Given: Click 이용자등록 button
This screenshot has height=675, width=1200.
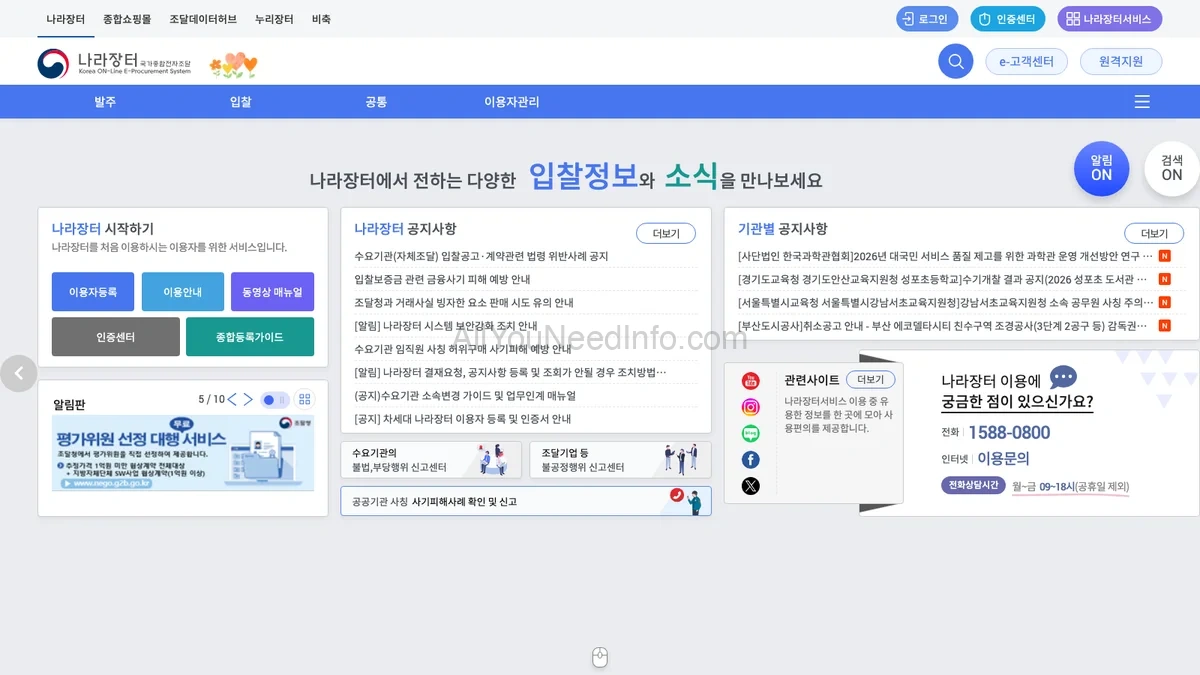Looking at the screenshot, I should click(x=93, y=292).
